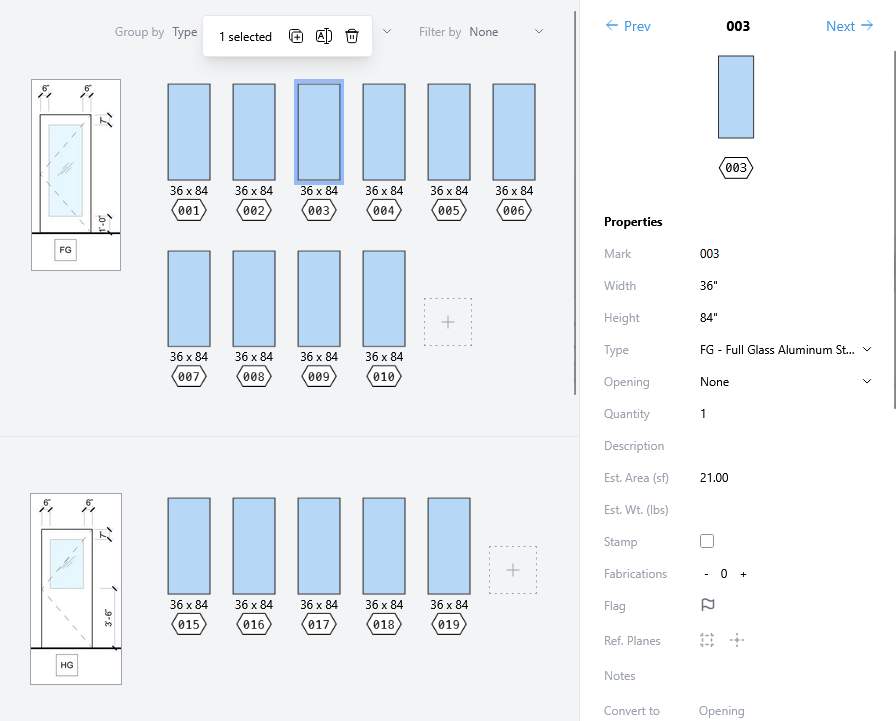Click the dashed-square Ref. Planes icon
Viewport: 896px width, 721px height.
pos(707,640)
